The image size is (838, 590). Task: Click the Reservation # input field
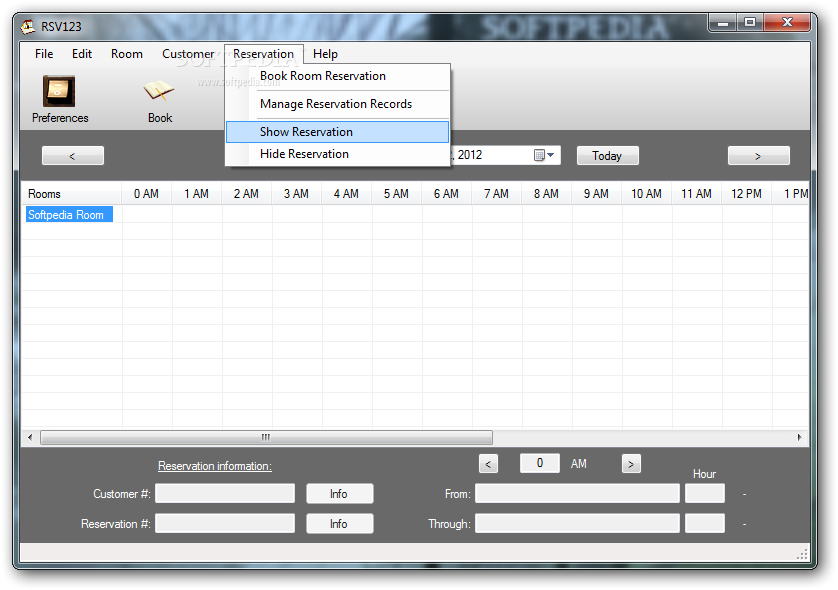[x=225, y=523]
